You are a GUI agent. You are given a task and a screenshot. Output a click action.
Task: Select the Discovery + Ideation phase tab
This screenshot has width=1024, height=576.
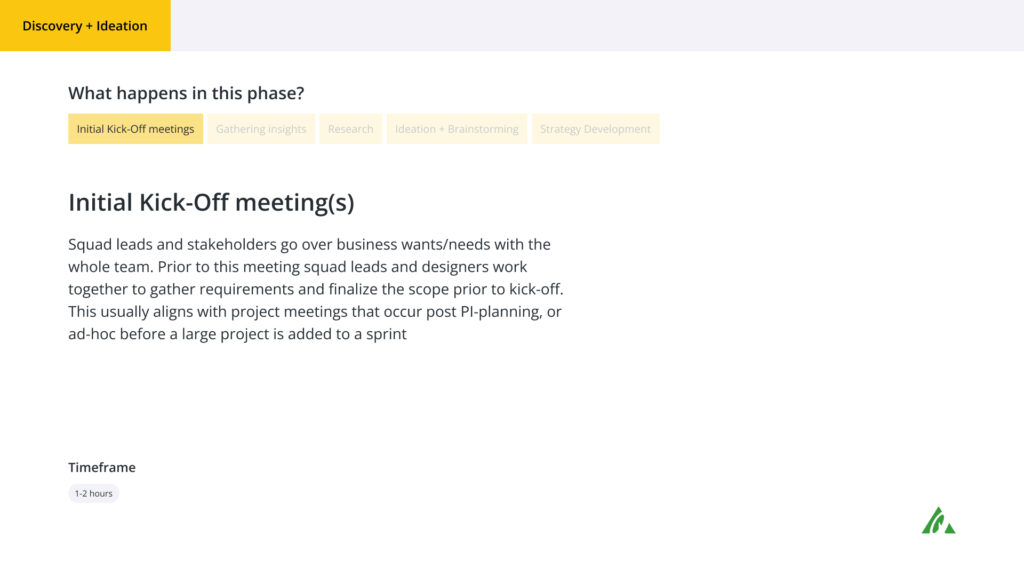click(85, 25)
